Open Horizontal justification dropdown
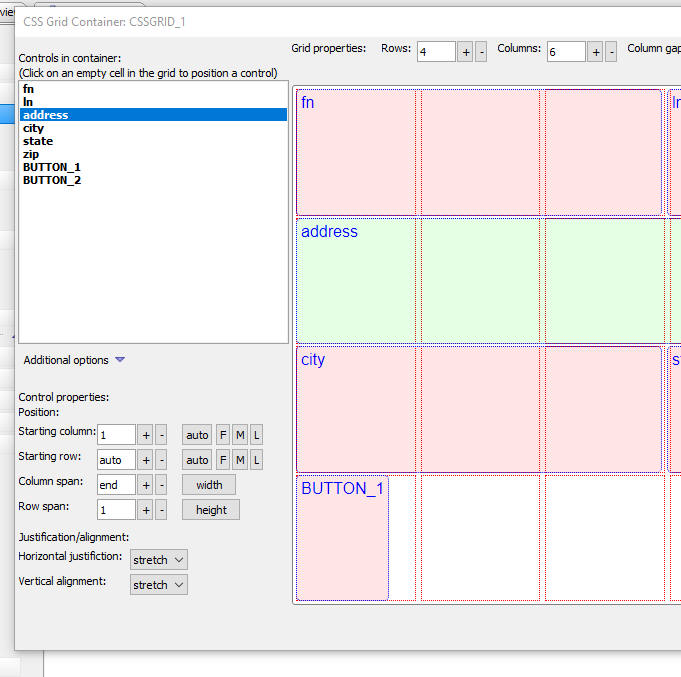The image size is (681, 677). (159, 560)
